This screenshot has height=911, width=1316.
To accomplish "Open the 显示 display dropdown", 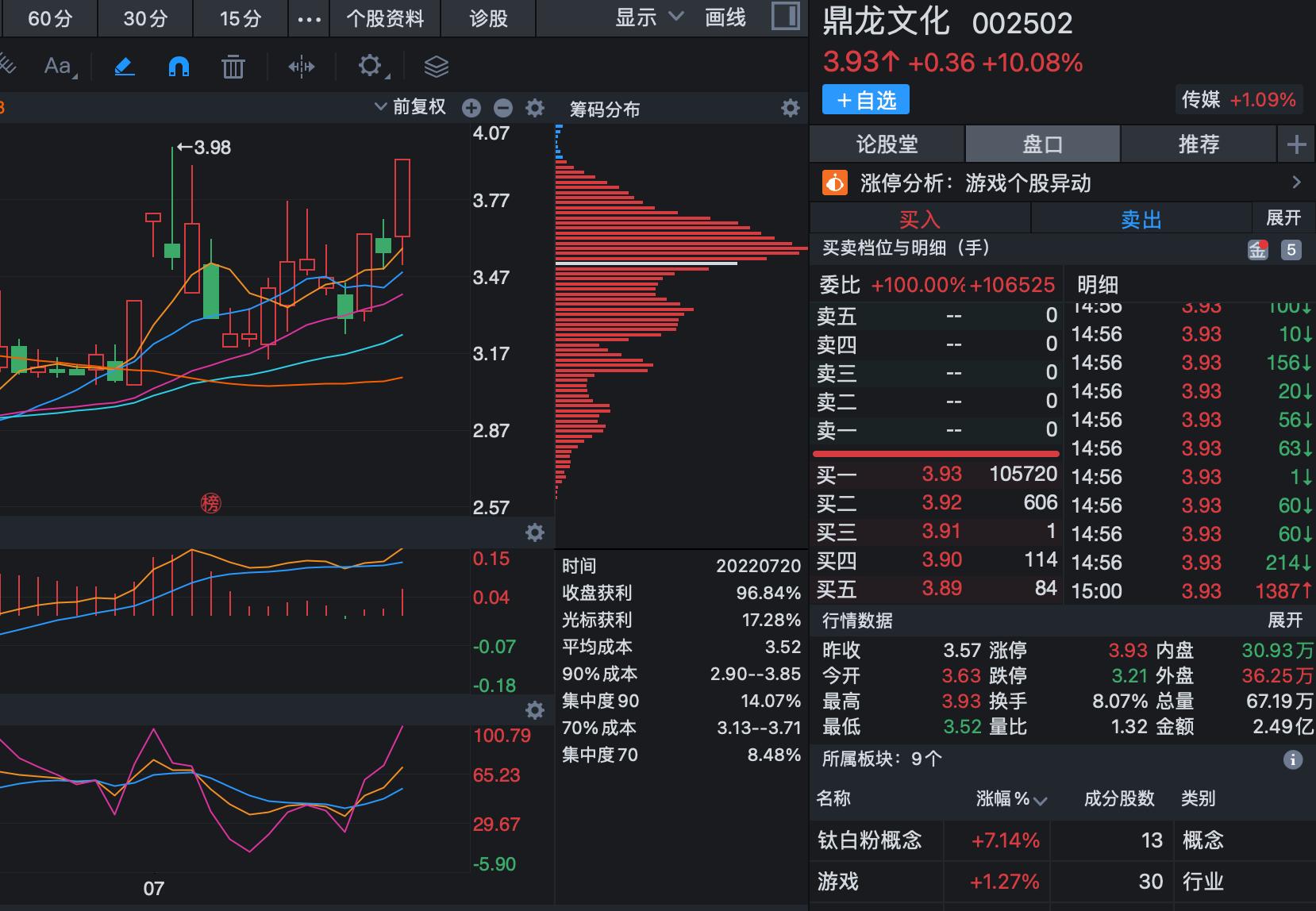I will (649, 17).
